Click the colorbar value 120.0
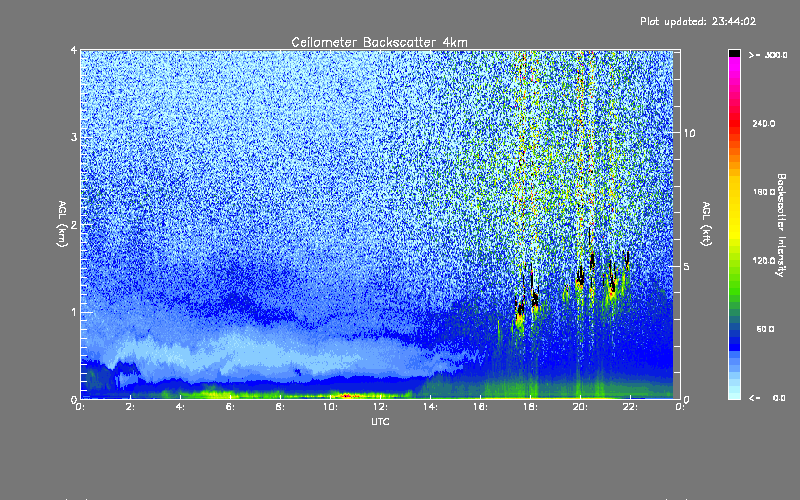Screen dimensions: 800x500 [764, 261]
